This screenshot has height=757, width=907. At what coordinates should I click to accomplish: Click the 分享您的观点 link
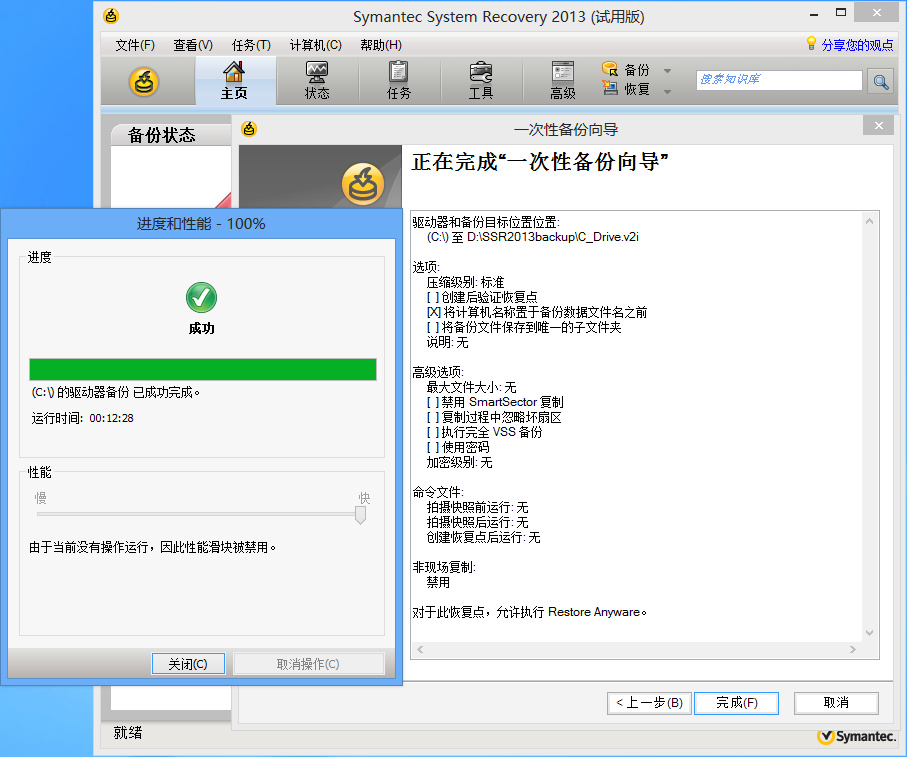click(857, 45)
